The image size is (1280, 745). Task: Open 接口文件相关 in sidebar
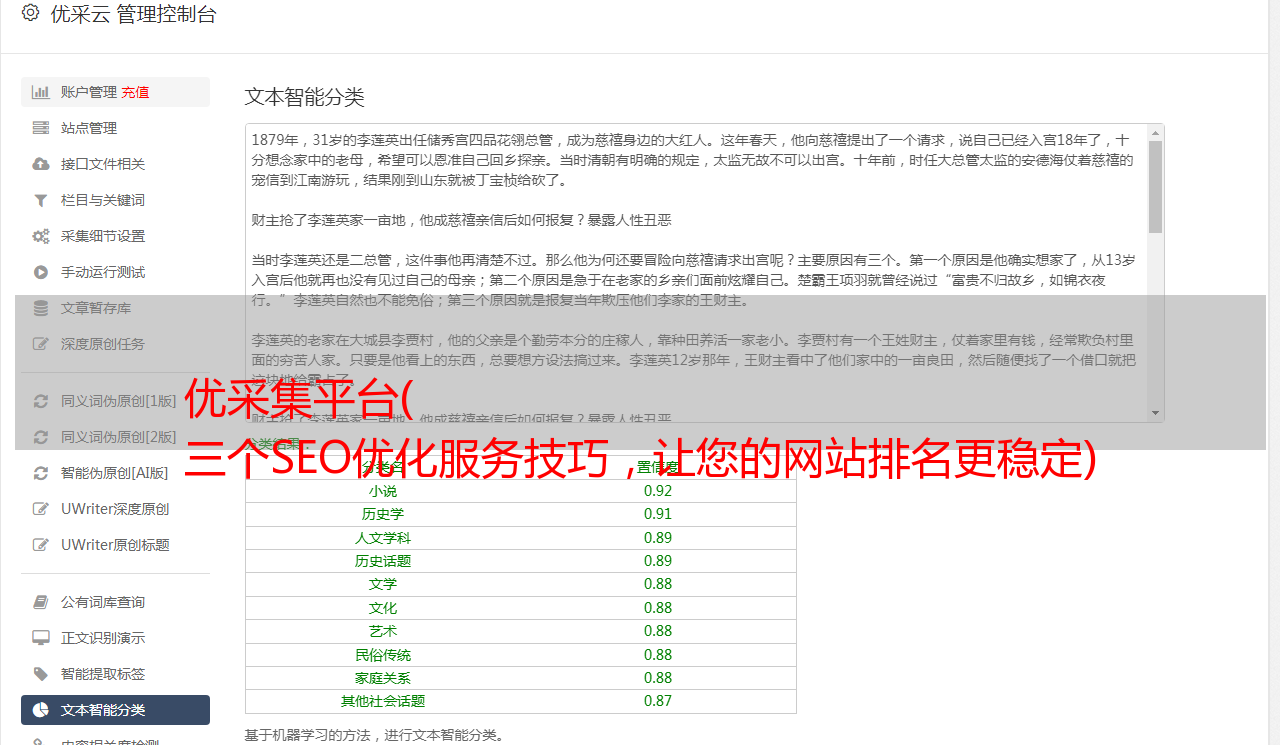click(115, 164)
